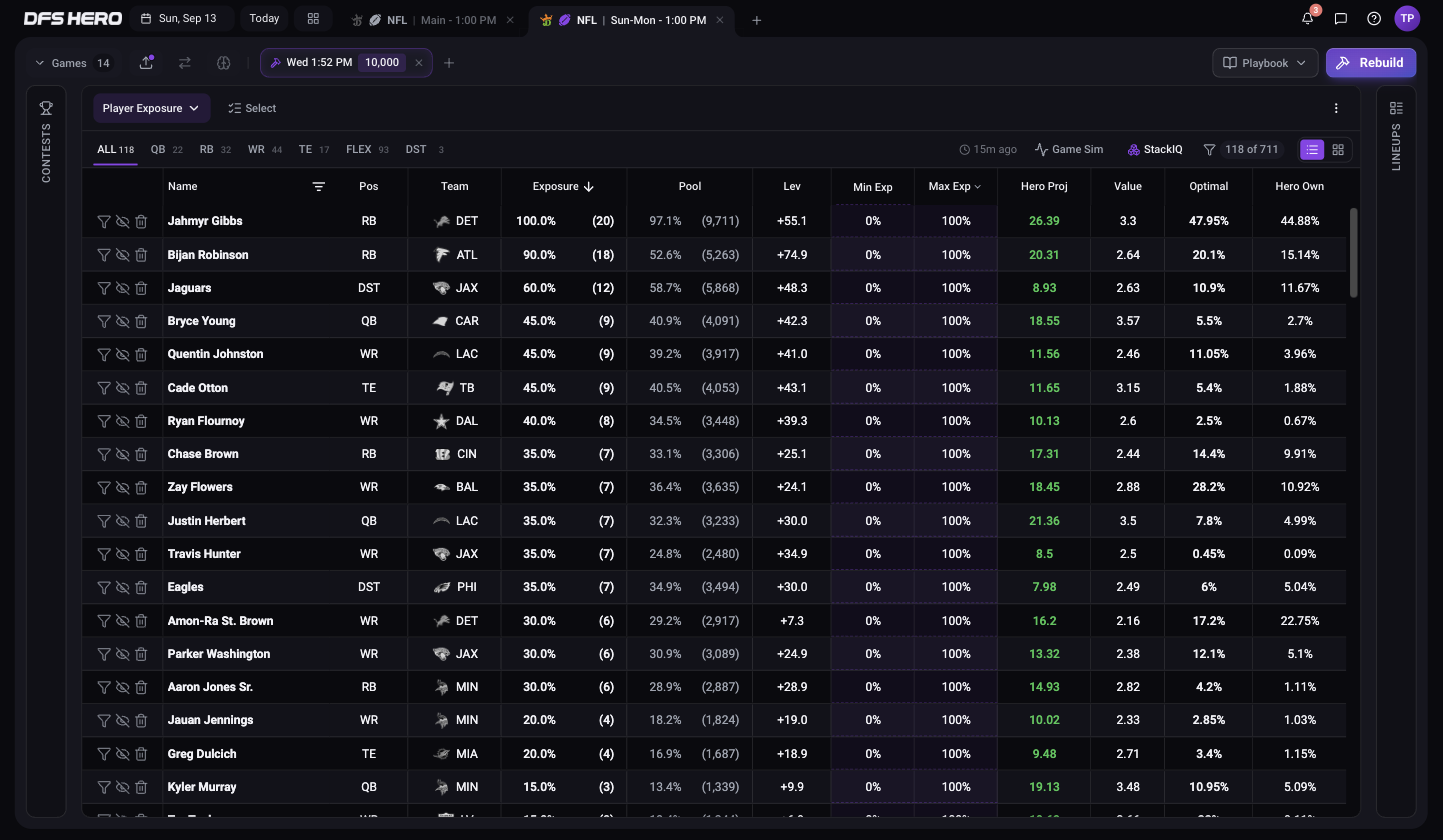Add a new slate tab with plus

[756, 20]
